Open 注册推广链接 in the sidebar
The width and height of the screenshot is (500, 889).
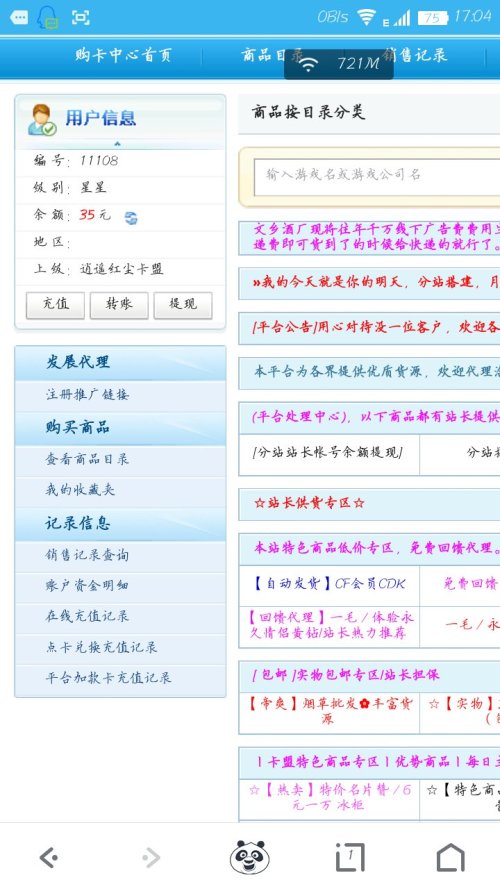87,394
